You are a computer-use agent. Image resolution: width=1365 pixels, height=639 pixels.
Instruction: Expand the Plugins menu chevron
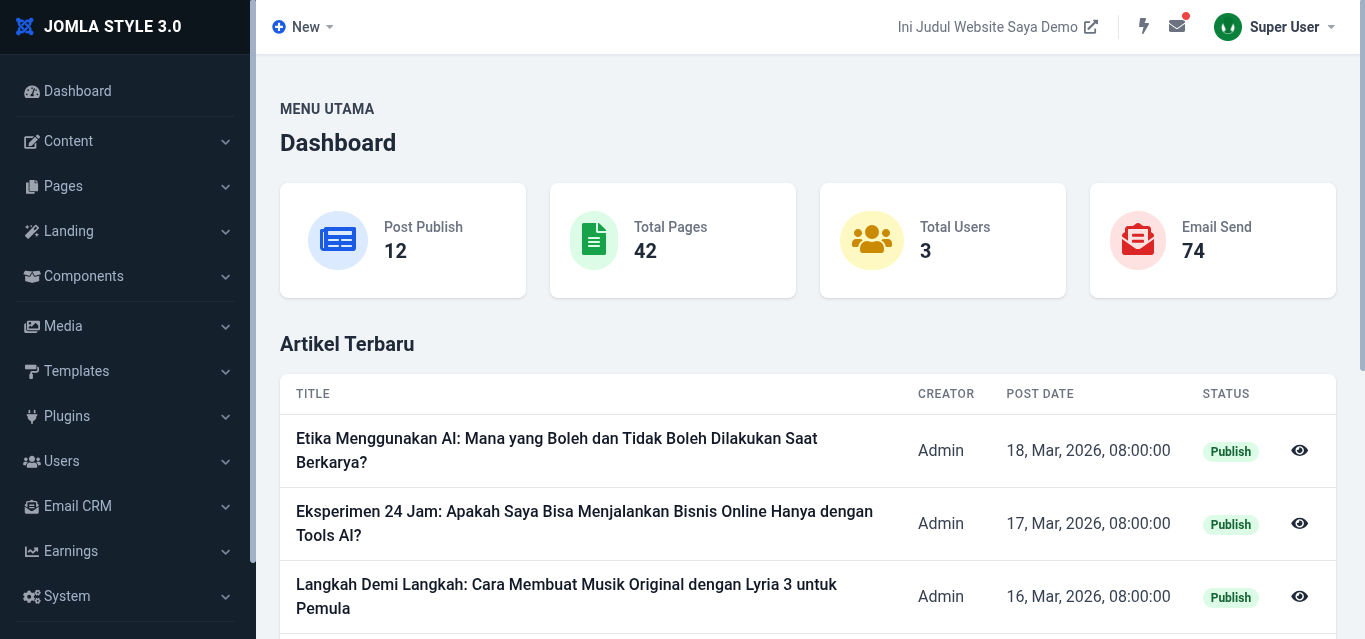tap(225, 417)
